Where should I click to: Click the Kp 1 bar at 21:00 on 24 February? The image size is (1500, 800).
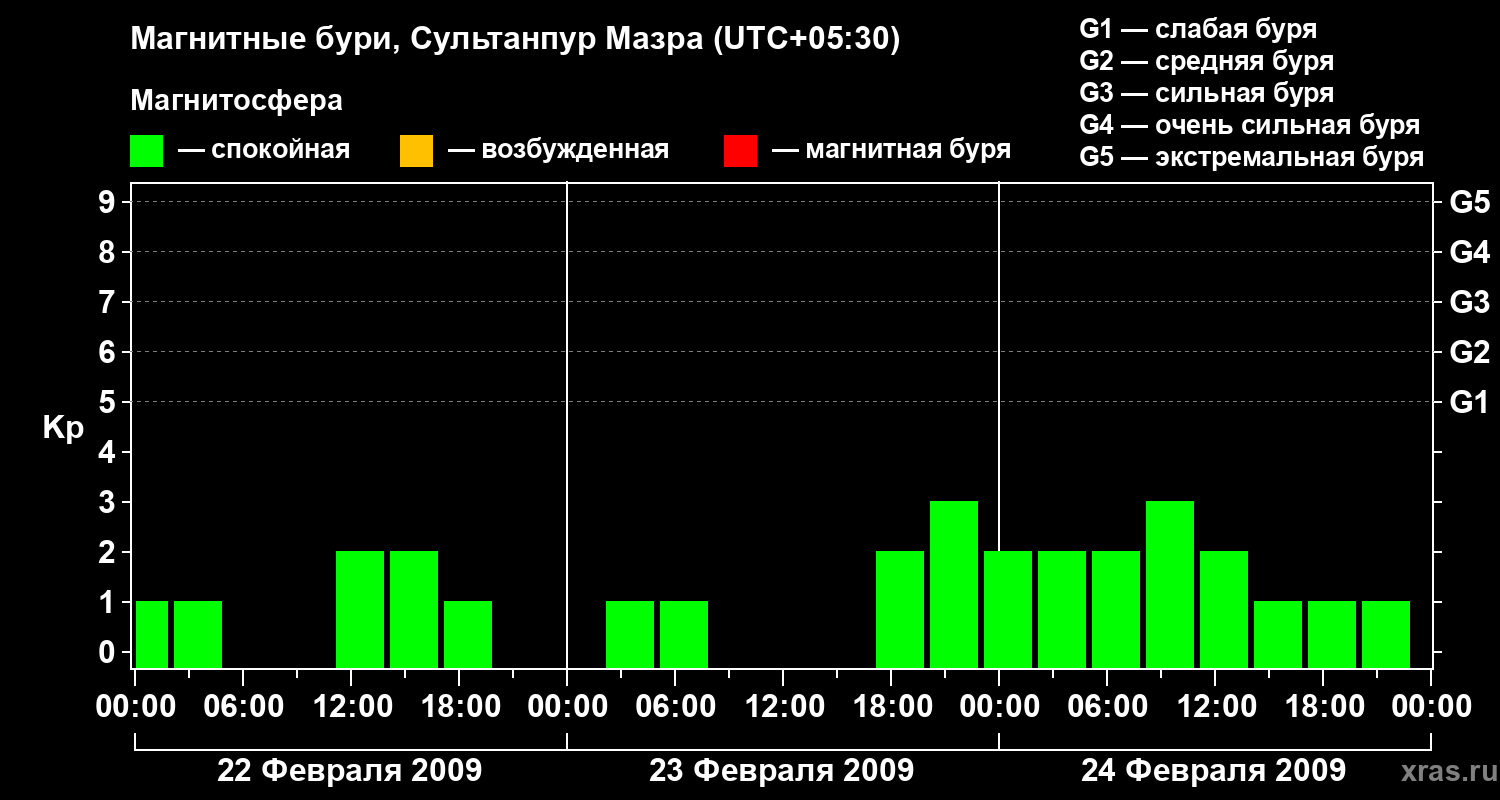point(1386,634)
